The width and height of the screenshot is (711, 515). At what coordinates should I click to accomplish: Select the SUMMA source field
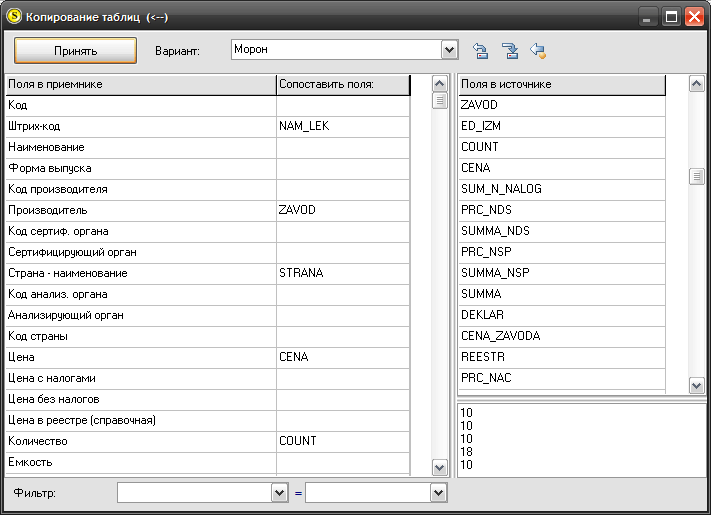pos(562,295)
